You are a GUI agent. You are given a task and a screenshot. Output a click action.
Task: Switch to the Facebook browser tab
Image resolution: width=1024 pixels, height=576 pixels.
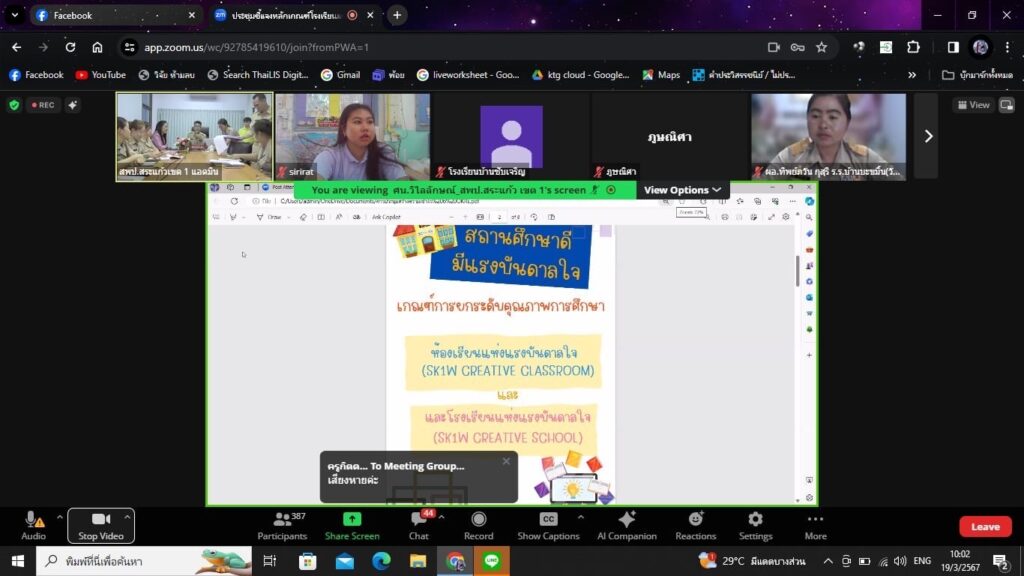[114, 15]
